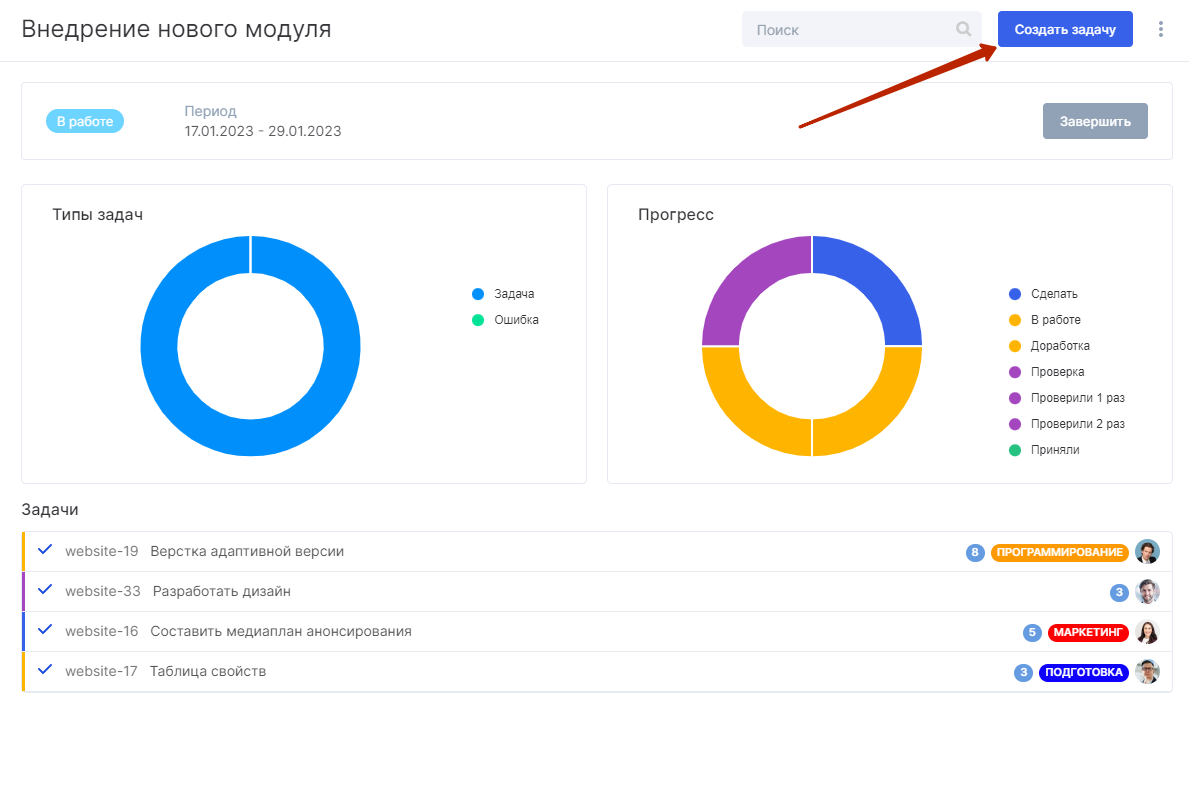
Task: Toggle Ошибка legend item in Типы задач
Action: pos(506,320)
